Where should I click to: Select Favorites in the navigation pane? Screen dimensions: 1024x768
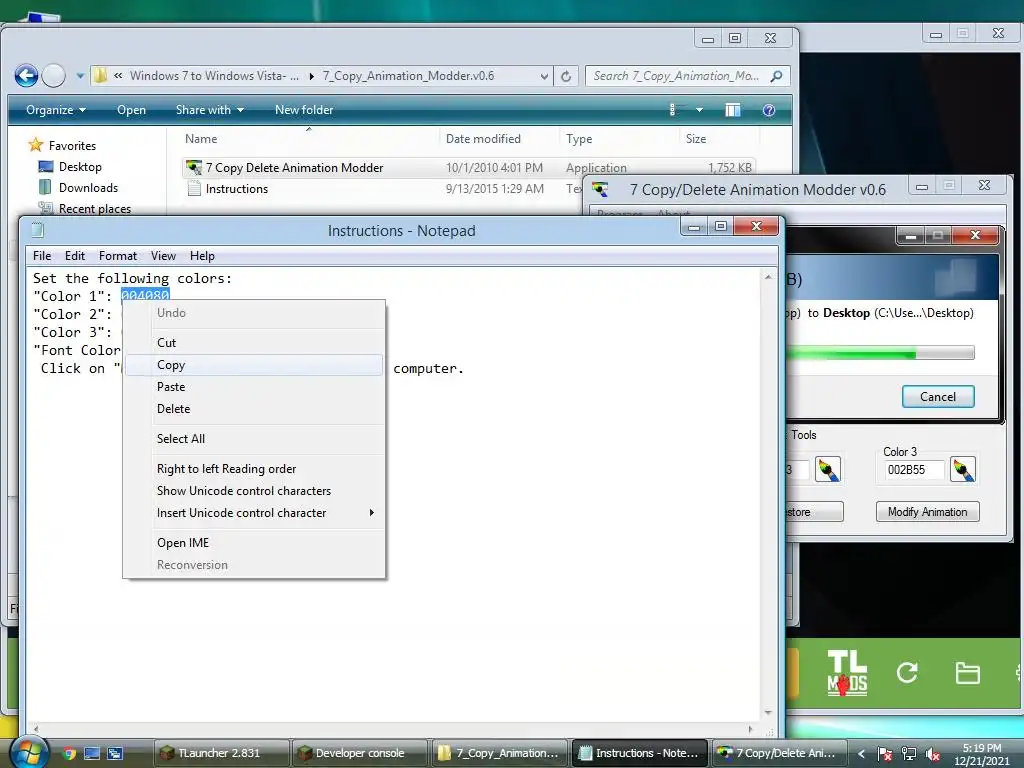click(x=63, y=145)
